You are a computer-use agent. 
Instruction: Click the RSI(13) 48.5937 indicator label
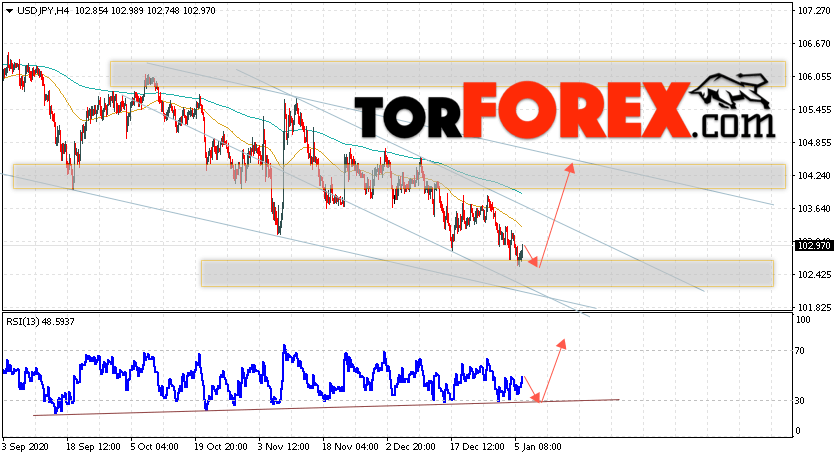(41, 322)
